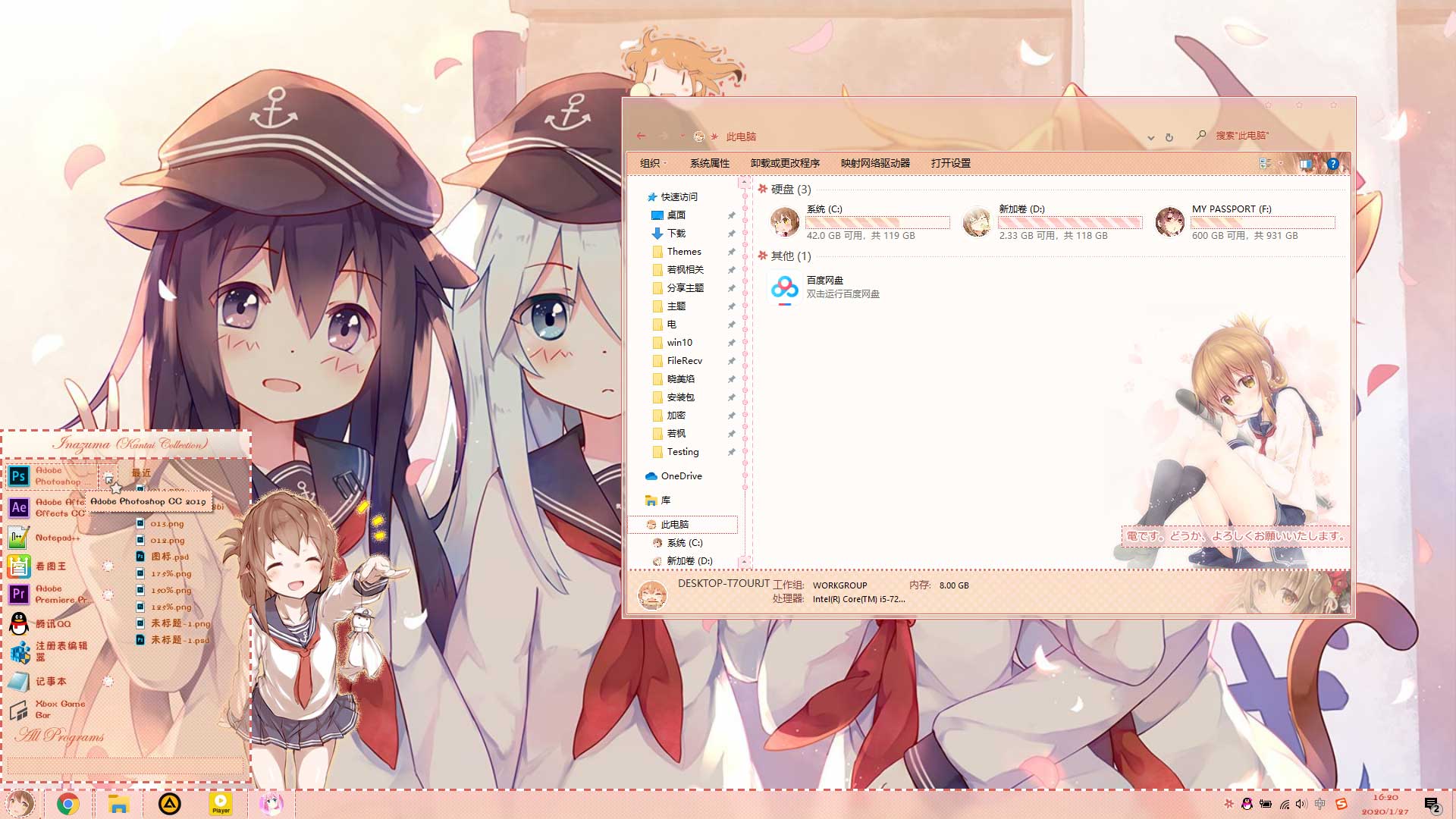The image size is (1456, 819).
Task: Open the notification action center
Action: [1432, 805]
